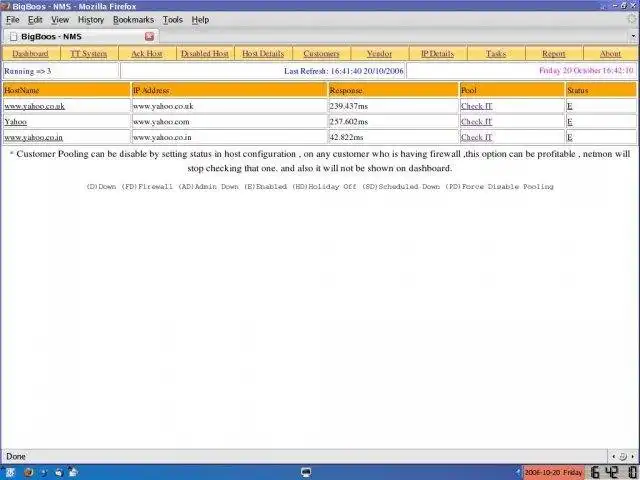The image size is (640, 480).
Task: Open the KDE start menu icon in taskbar
Action: (9, 473)
